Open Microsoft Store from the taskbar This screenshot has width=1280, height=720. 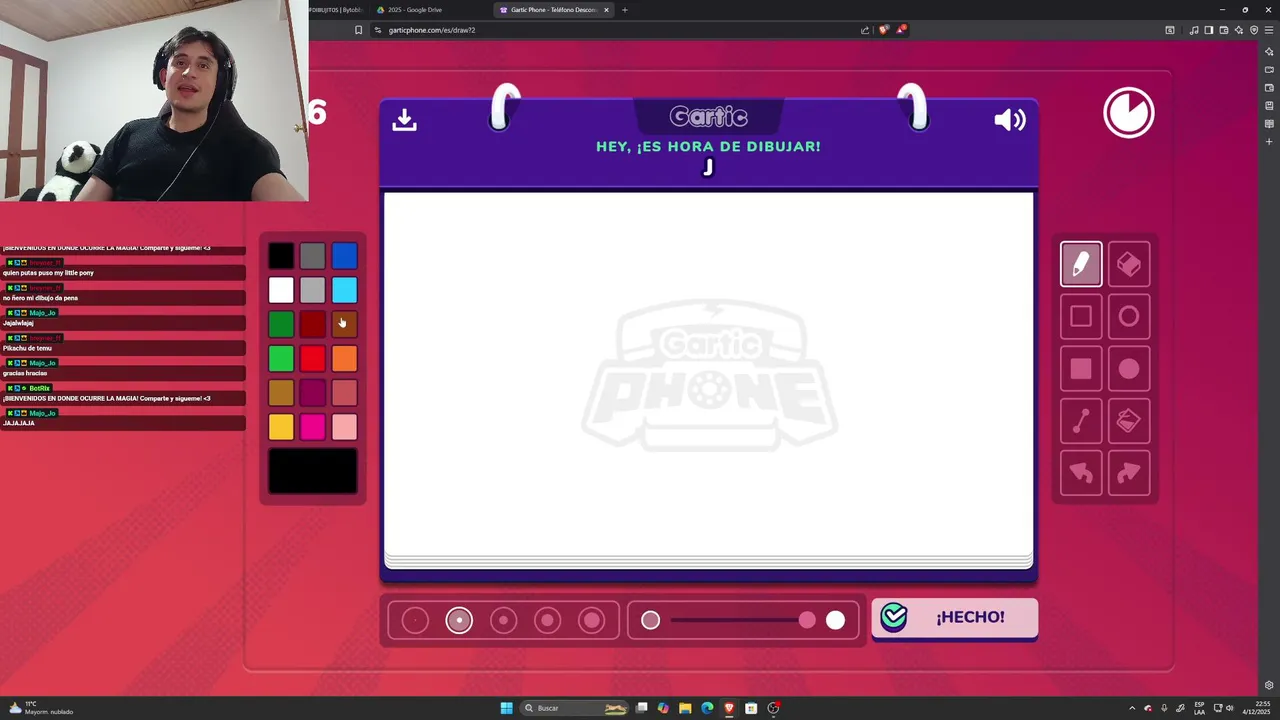pyautogui.click(x=751, y=708)
